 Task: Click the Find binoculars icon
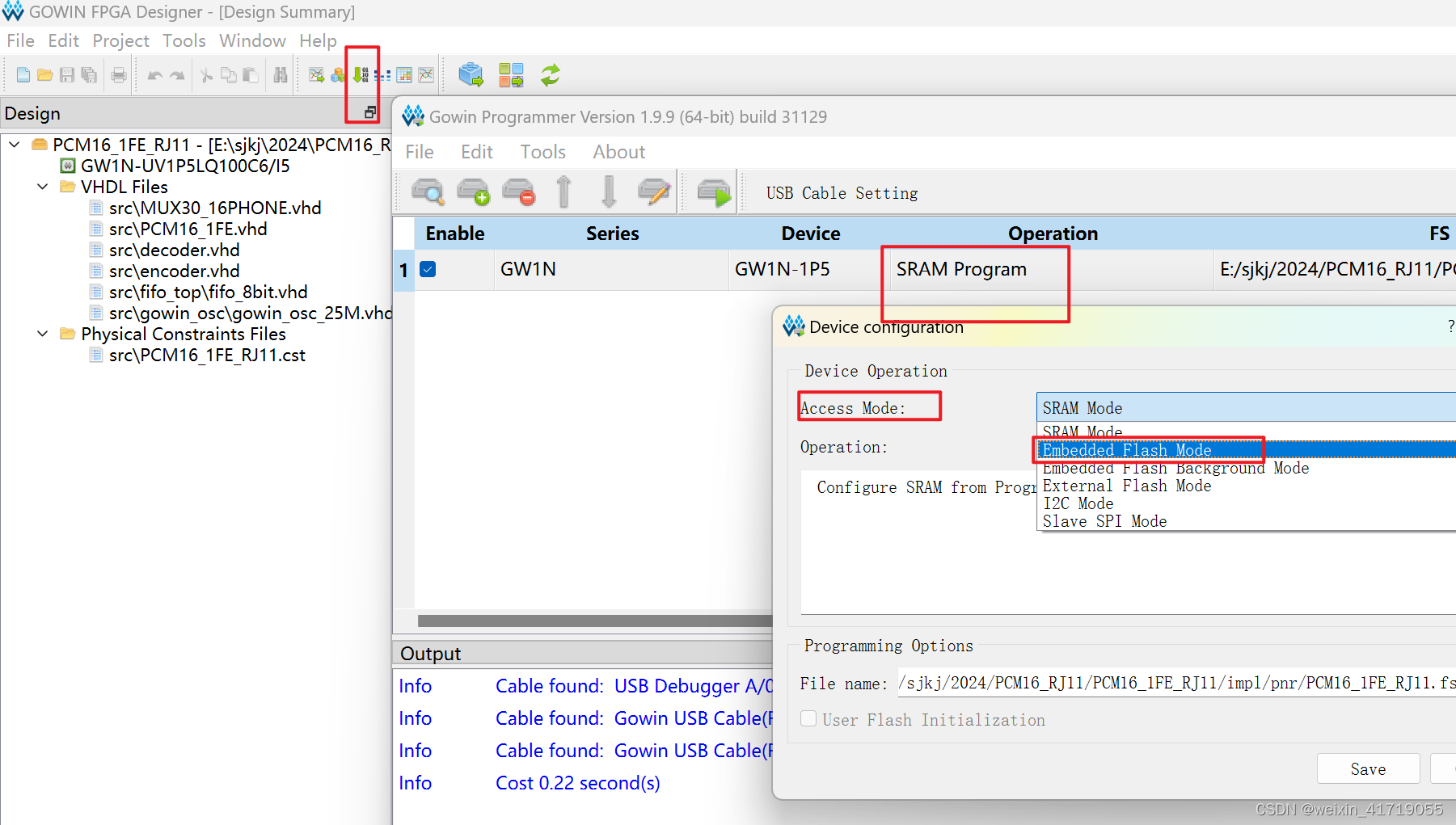click(281, 75)
